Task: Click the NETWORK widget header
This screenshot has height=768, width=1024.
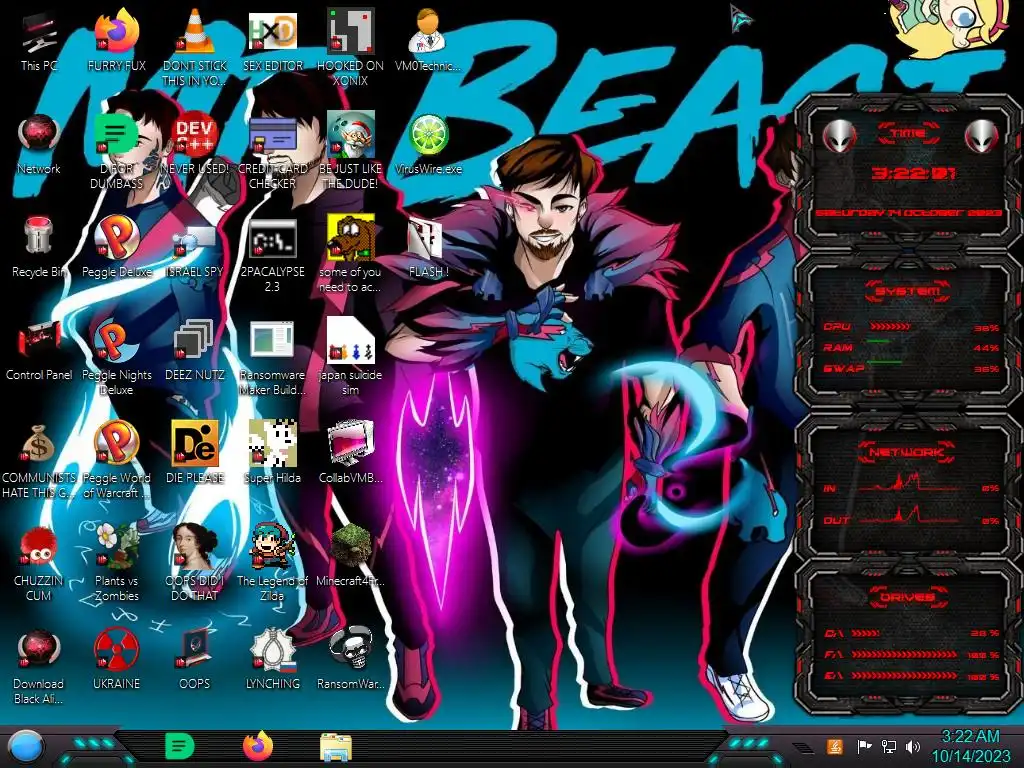Action: pyautogui.click(x=908, y=452)
